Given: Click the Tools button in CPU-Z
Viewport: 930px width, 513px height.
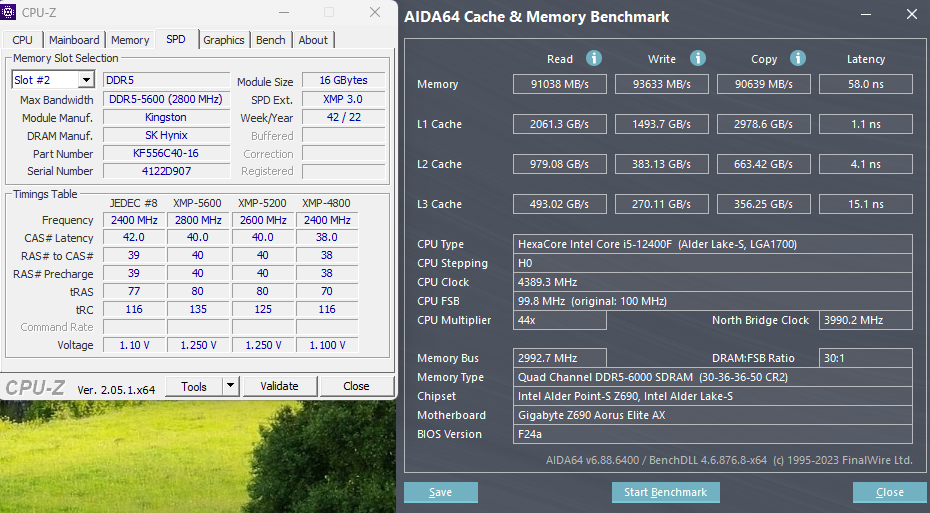Looking at the screenshot, I should pos(194,387).
